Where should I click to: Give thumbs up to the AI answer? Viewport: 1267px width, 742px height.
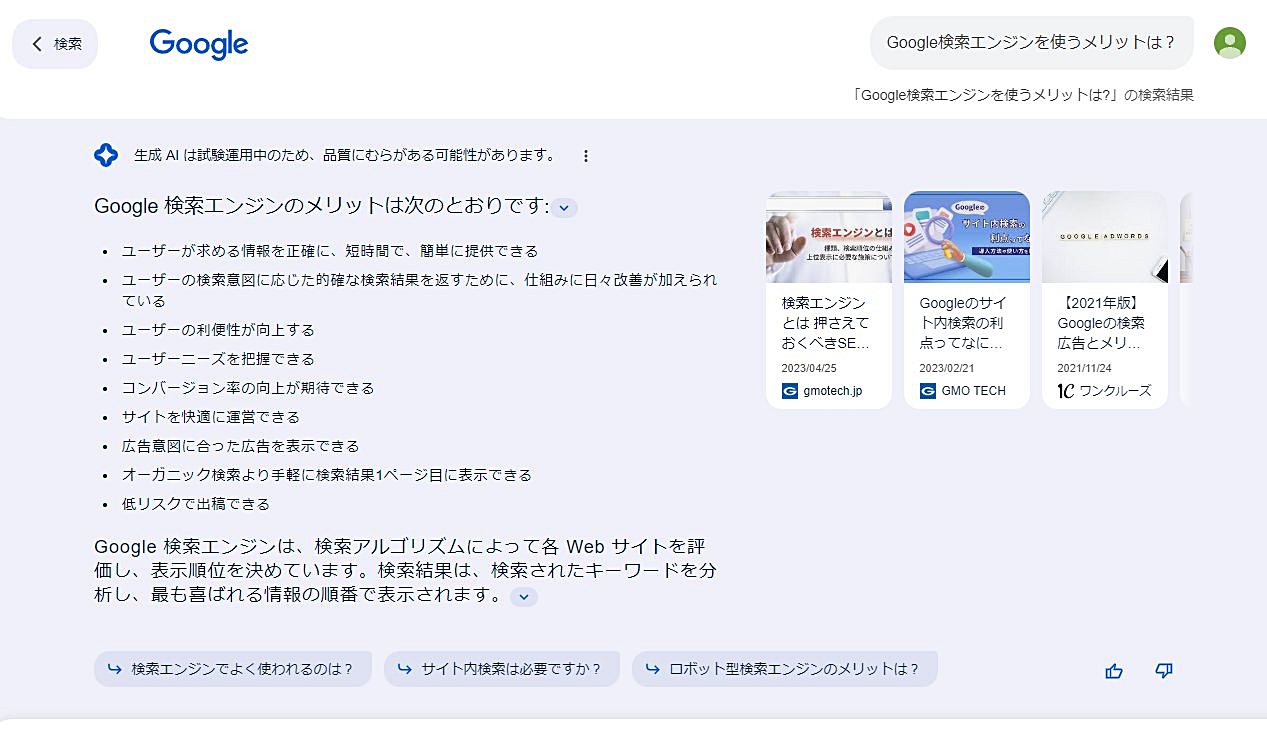pyautogui.click(x=1114, y=671)
